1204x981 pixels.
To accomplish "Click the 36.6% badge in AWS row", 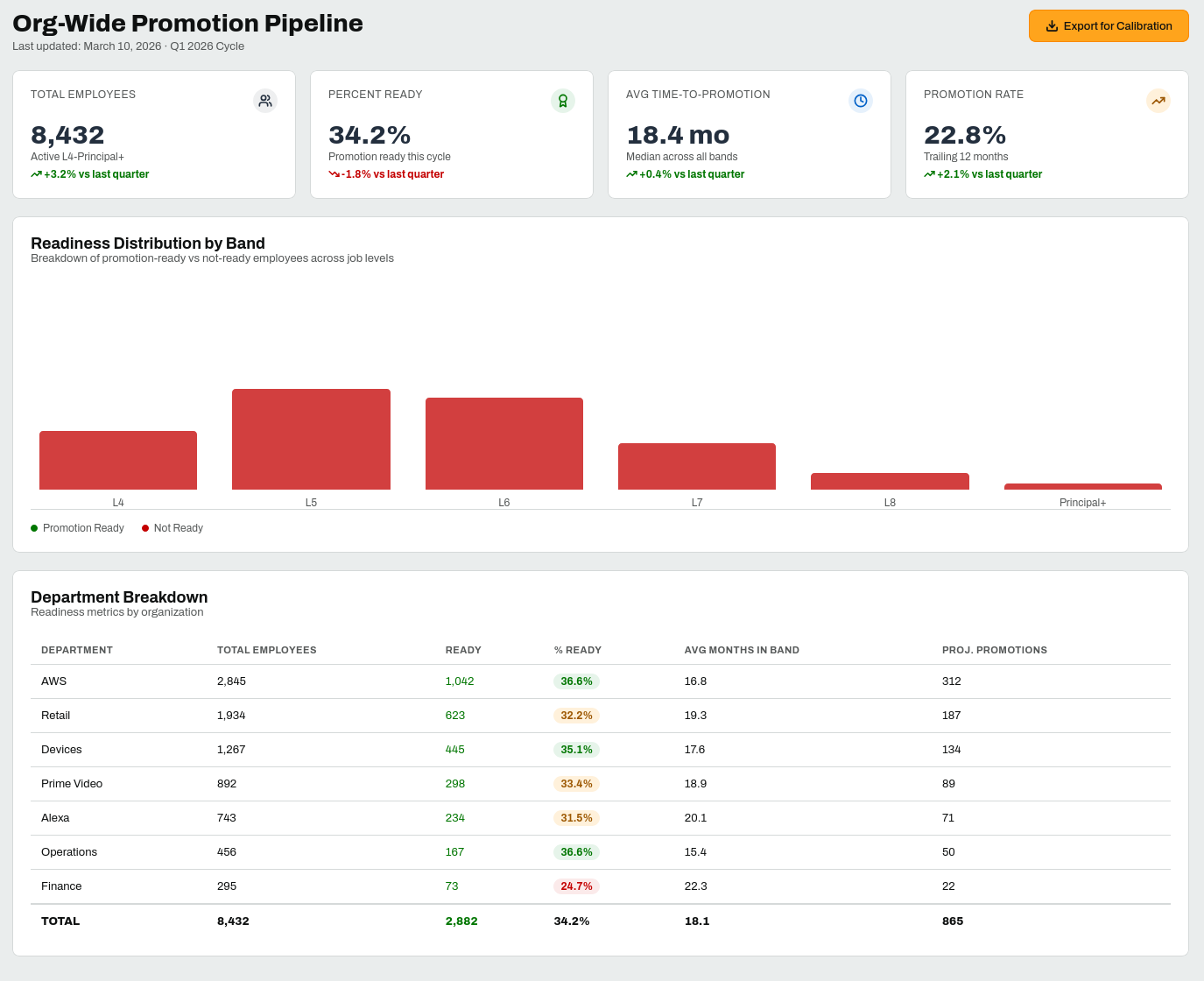I will [576, 681].
